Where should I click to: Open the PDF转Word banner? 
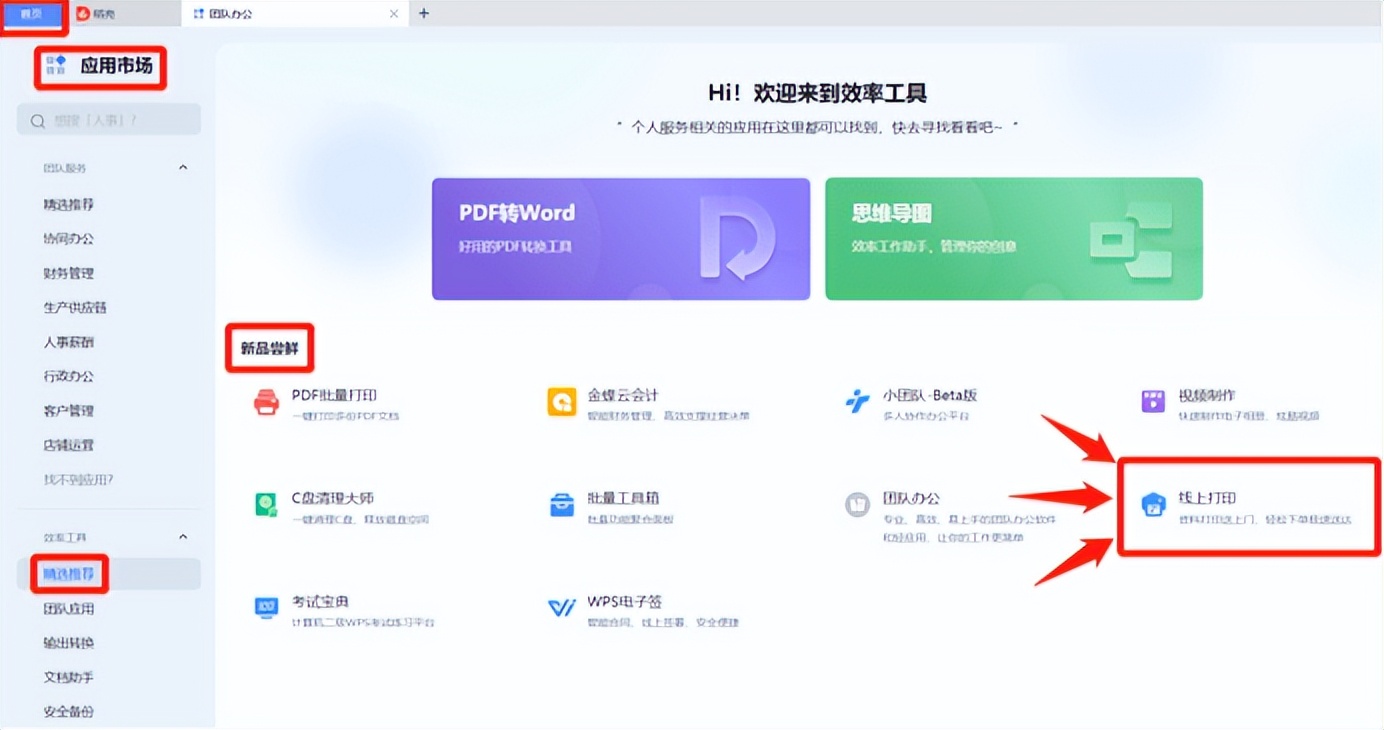pyautogui.click(x=619, y=238)
